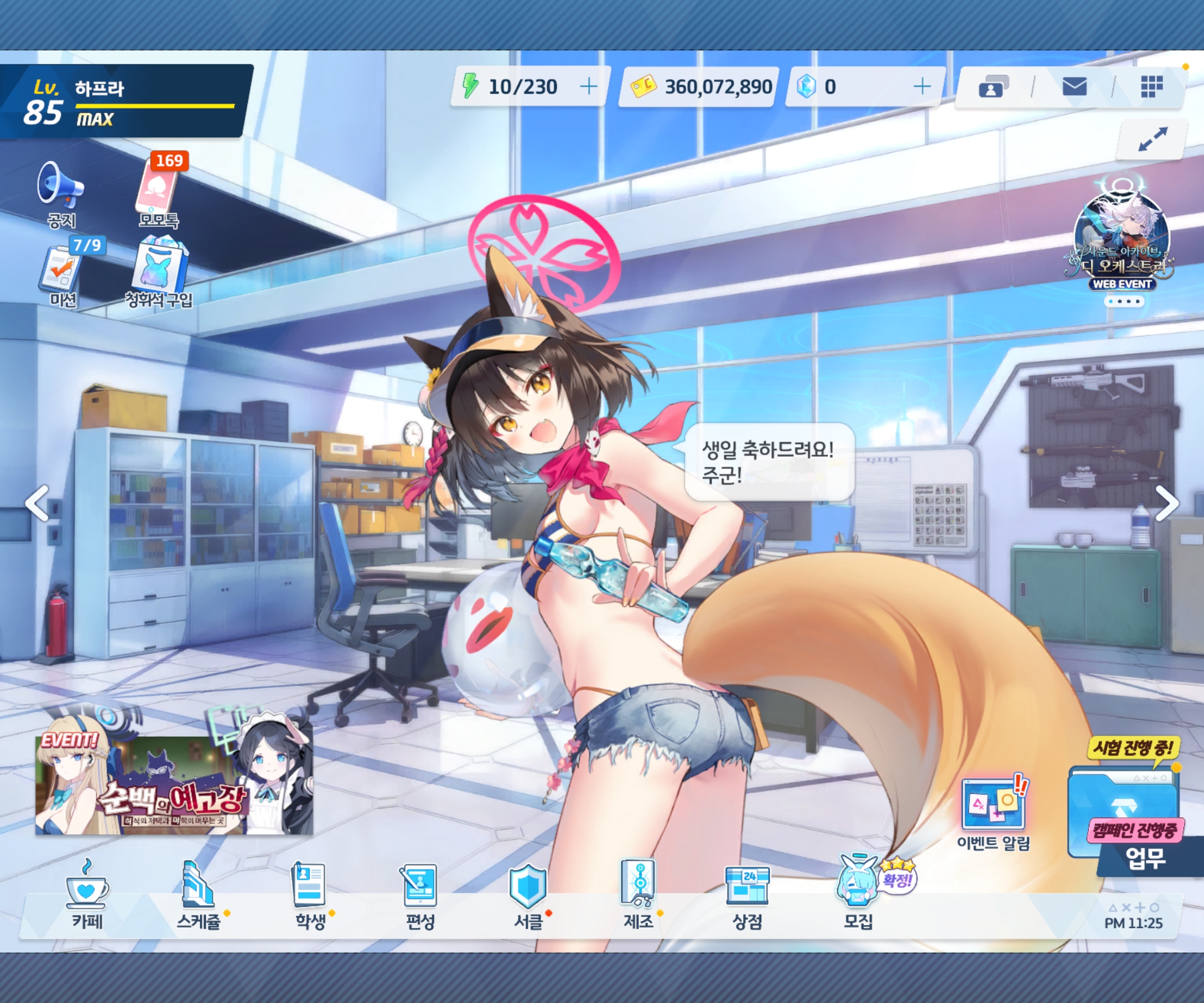
Task: Switch to previous lobby character left arrow
Action: pyautogui.click(x=38, y=504)
